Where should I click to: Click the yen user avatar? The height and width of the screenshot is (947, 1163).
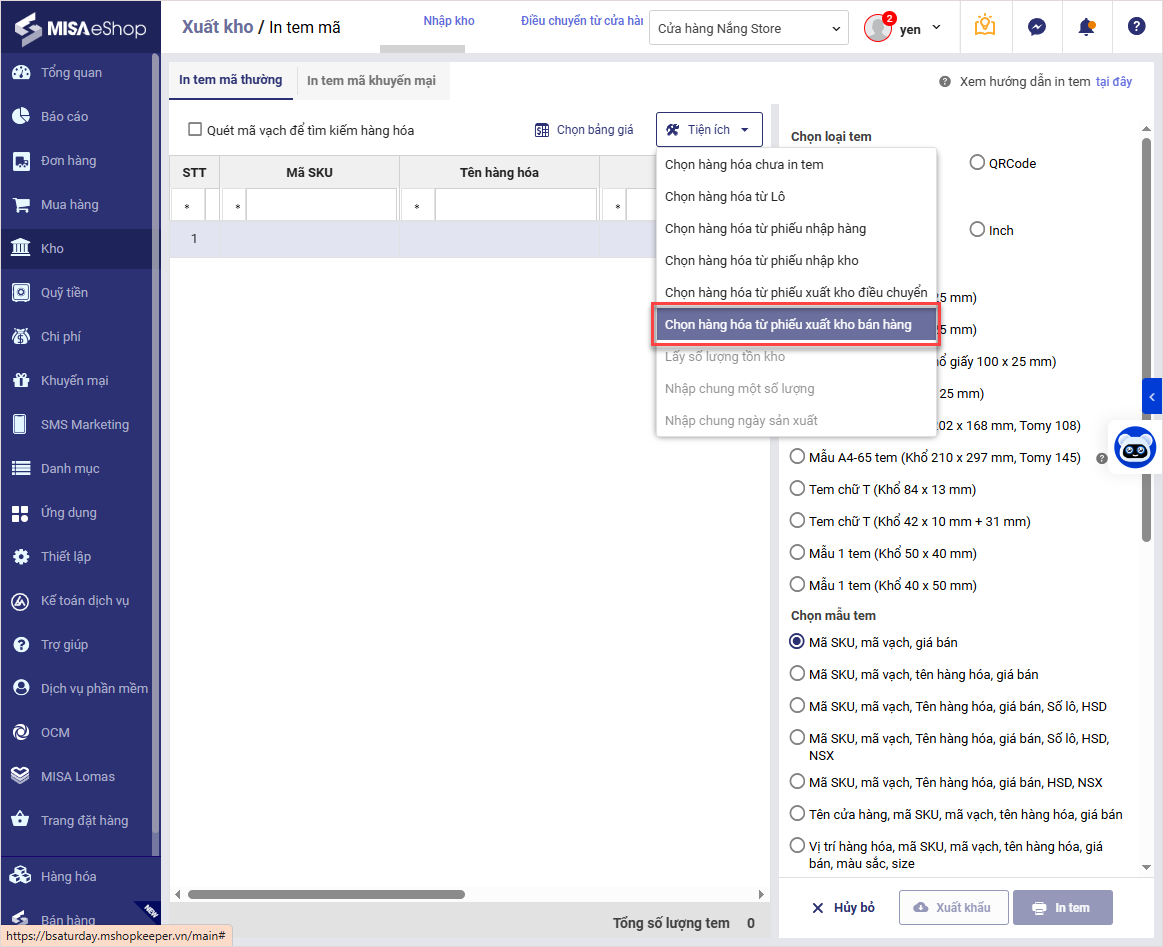pos(877,28)
